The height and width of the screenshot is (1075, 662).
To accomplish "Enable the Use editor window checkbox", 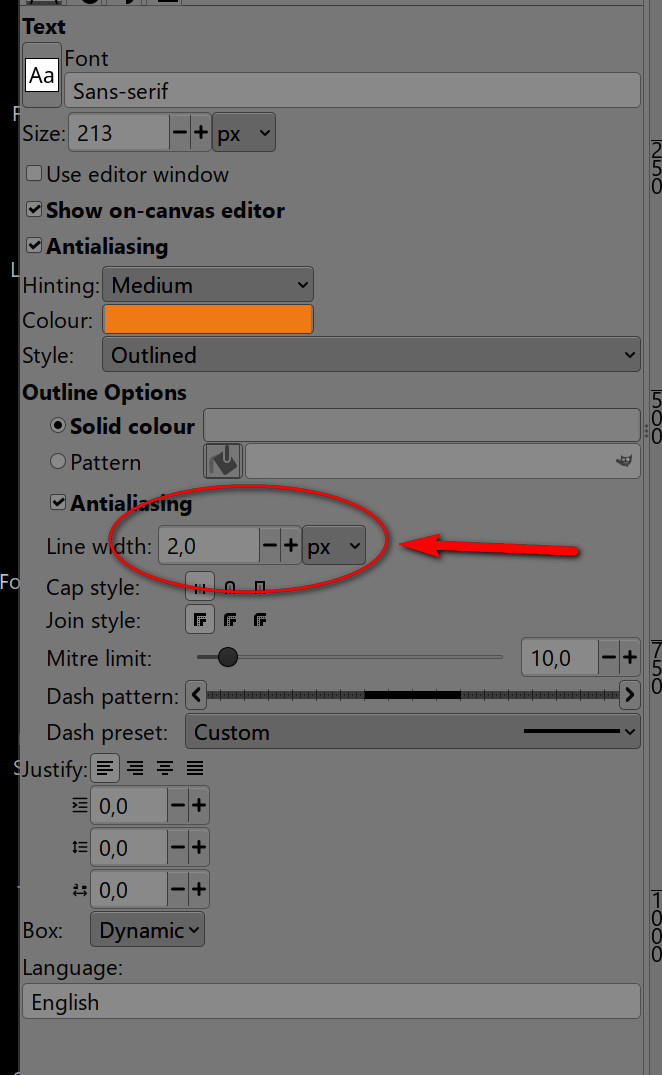I will click(34, 174).
